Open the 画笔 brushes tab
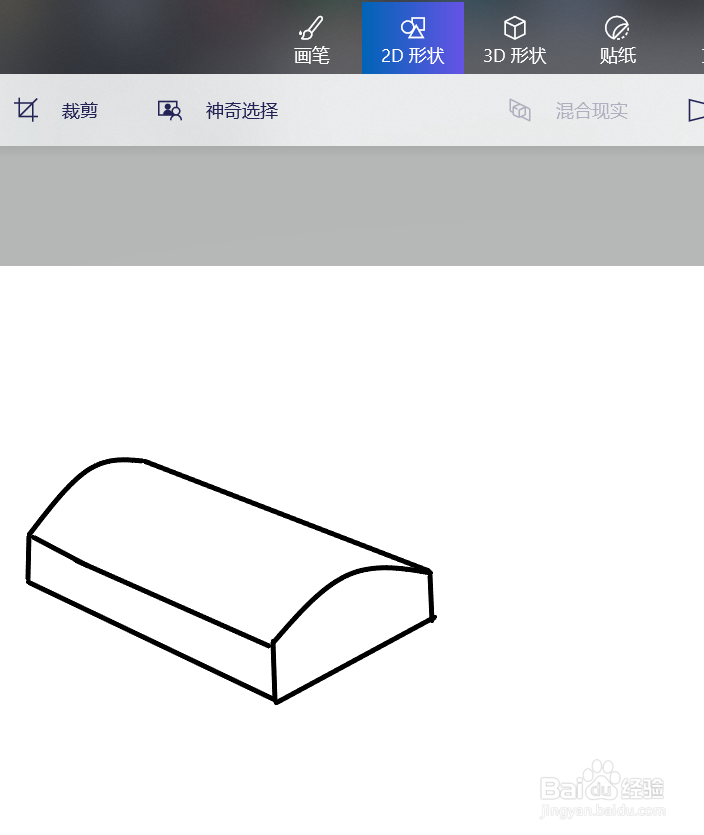Viewport: 704px width, 835px height. [x=312, y=38]
